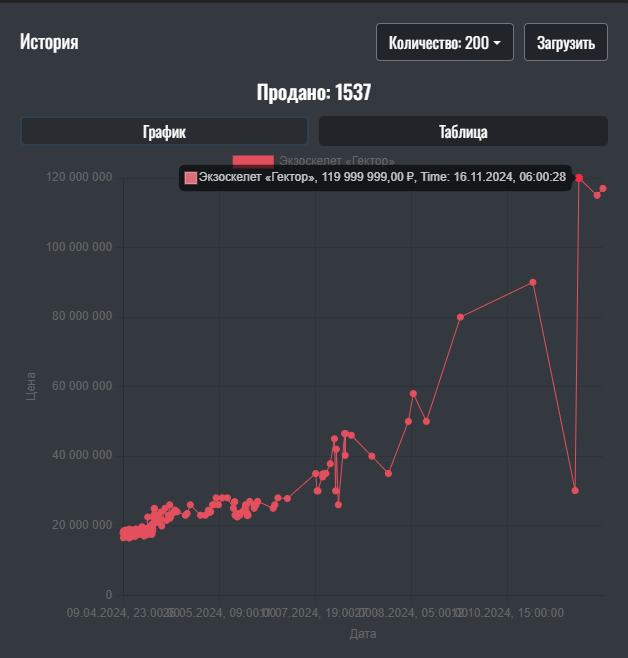Click the 30 000 000 dip point at right
This screenshot has height=658, width=628.
tap(575, 490)
